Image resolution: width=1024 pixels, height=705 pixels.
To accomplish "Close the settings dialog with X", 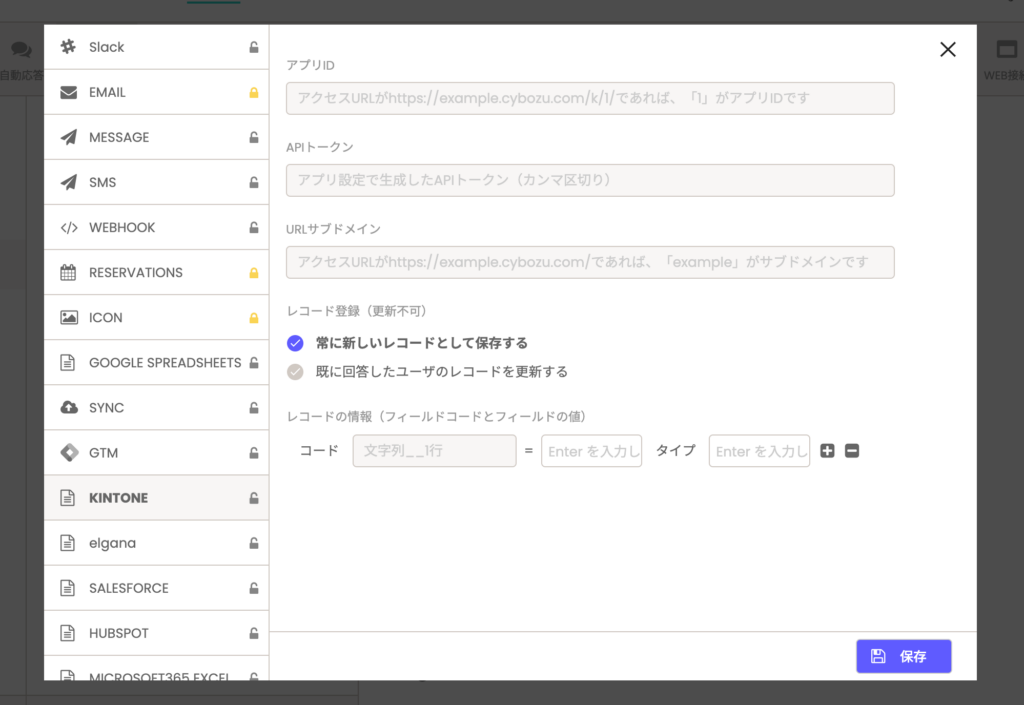I will (948, 50).
